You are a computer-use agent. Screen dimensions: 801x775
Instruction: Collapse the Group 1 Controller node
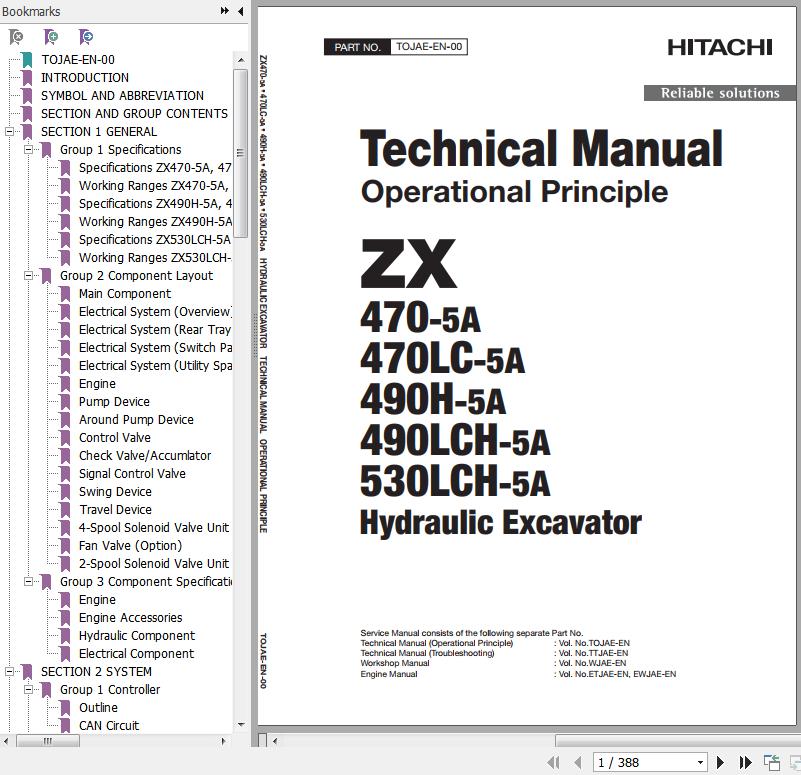pyautogui.click(x=29, y=689)
